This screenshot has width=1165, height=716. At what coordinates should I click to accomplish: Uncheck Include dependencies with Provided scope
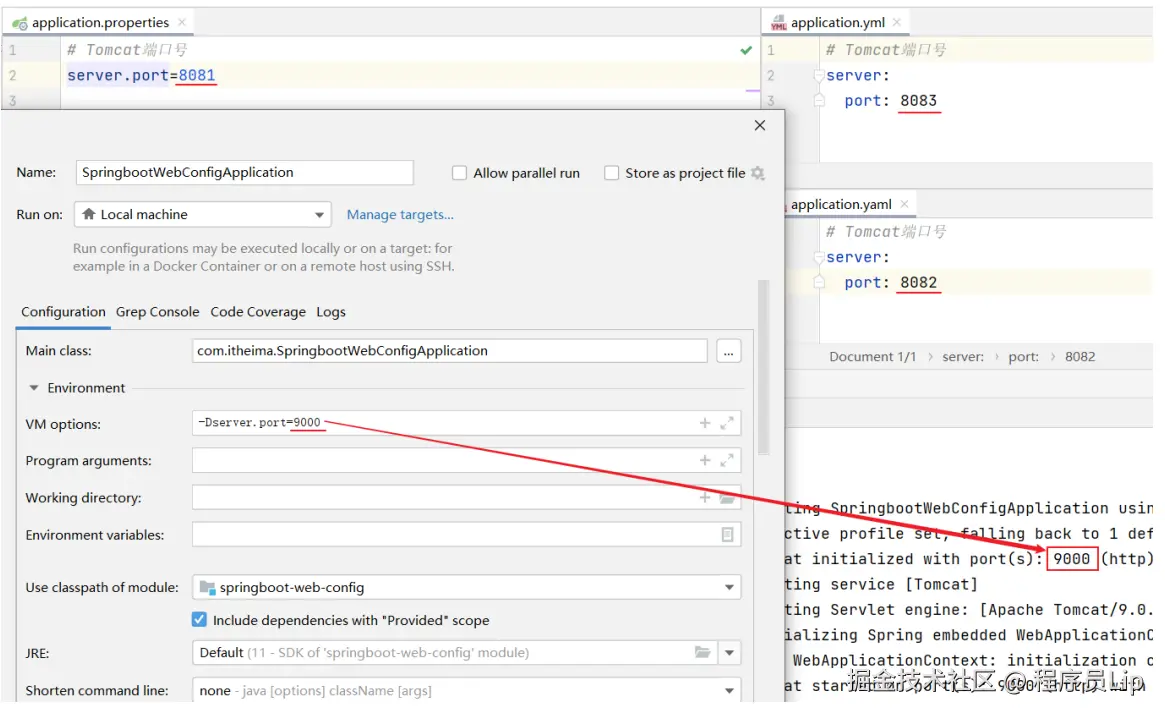tap(199, 619)
